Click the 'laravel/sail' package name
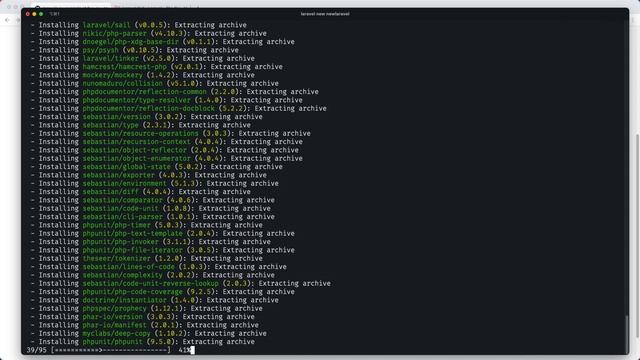 [x=106, y=25]
